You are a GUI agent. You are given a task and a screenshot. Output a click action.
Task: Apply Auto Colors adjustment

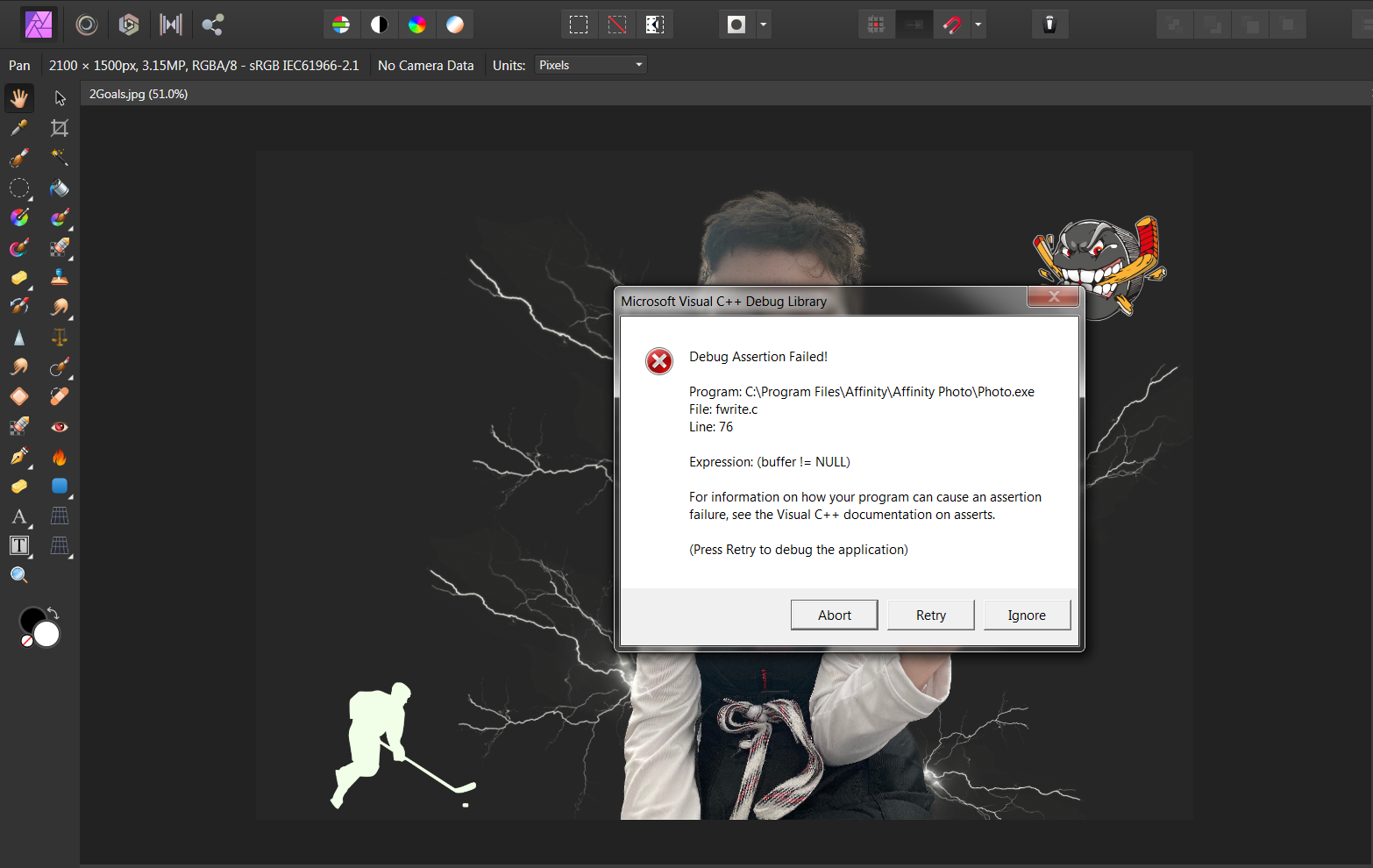[x=417, y=25]
